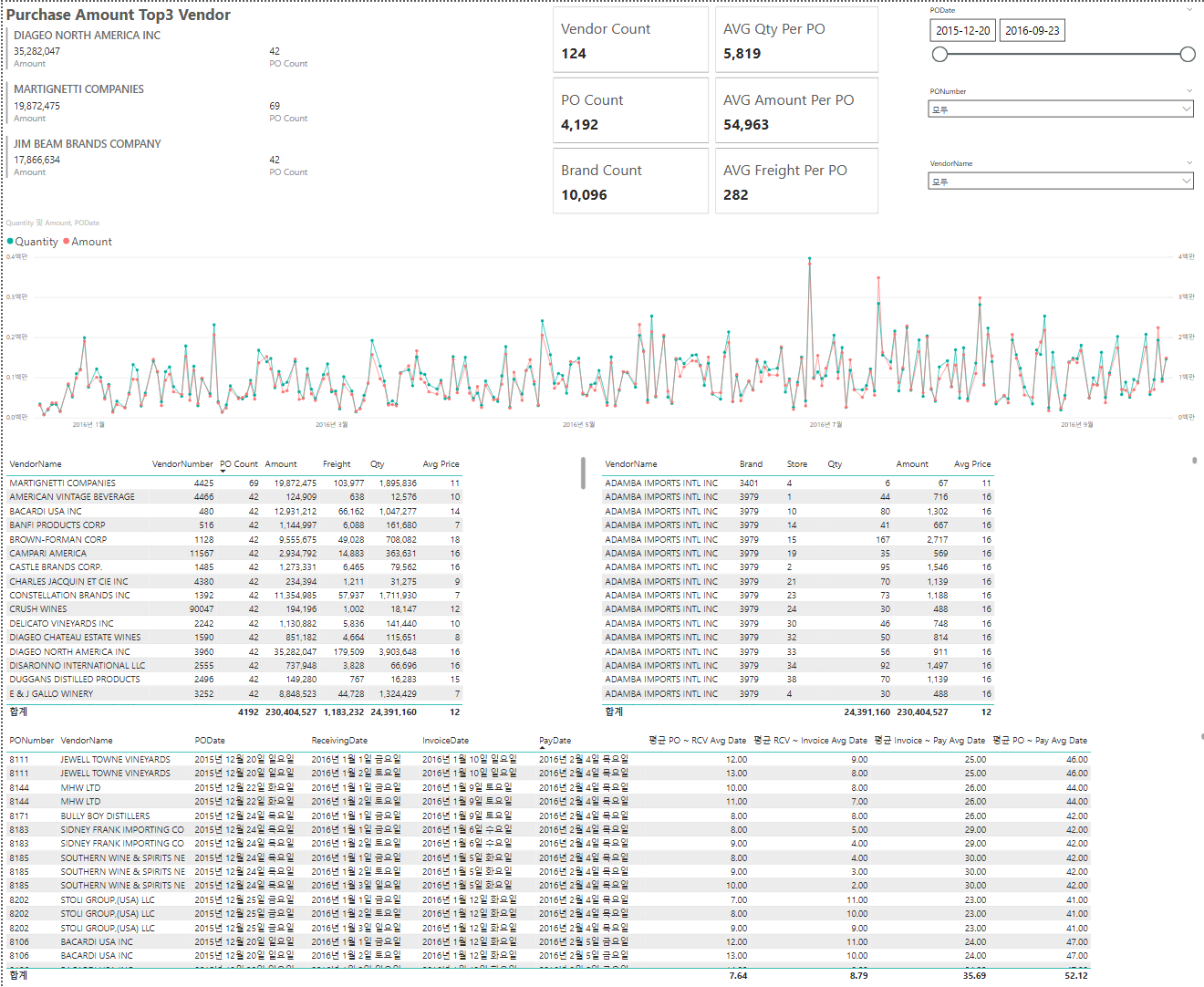Open the VendorName slicer header chevron

pos(1189,163)
